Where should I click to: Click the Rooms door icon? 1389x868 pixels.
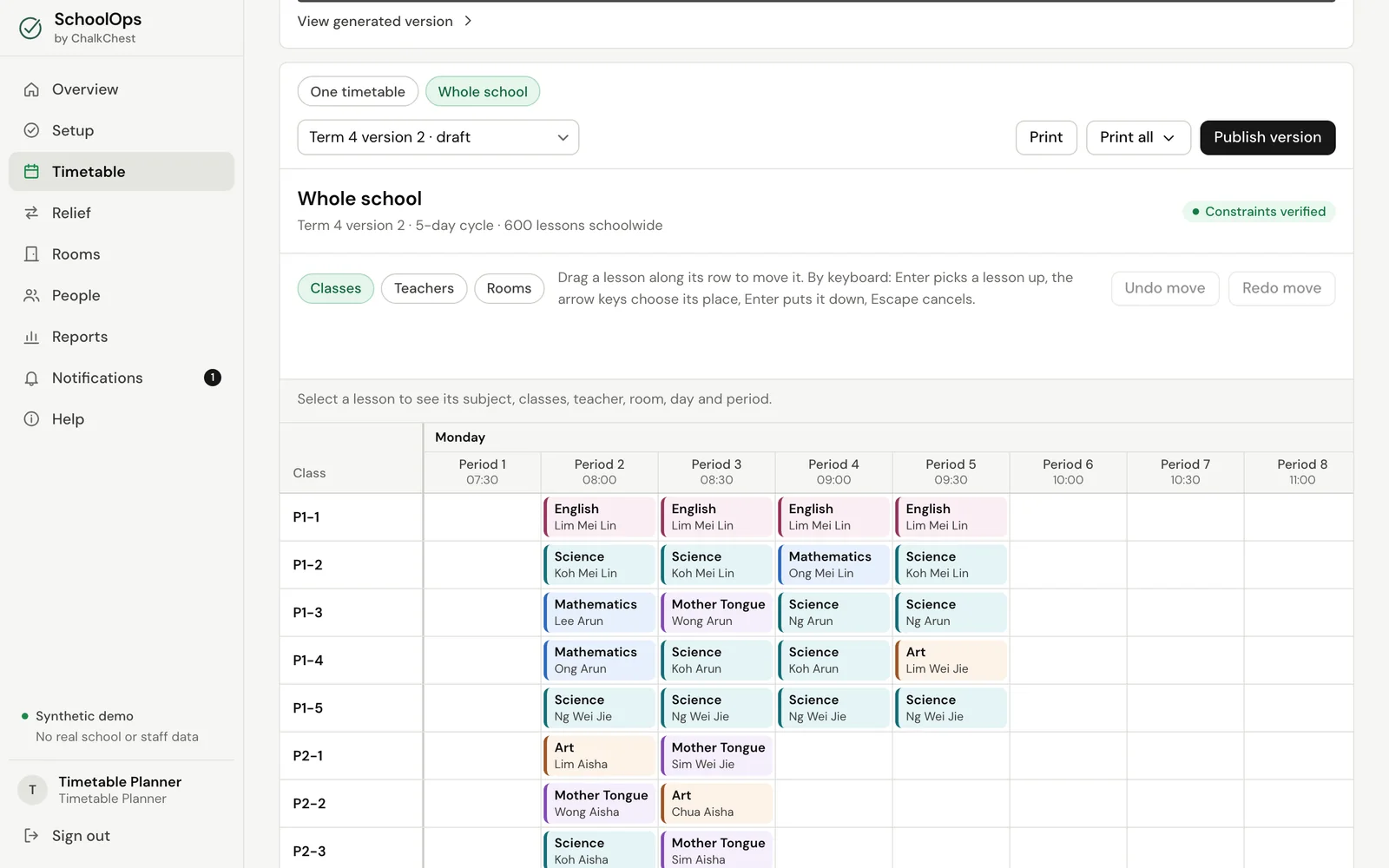pos(31,254)
